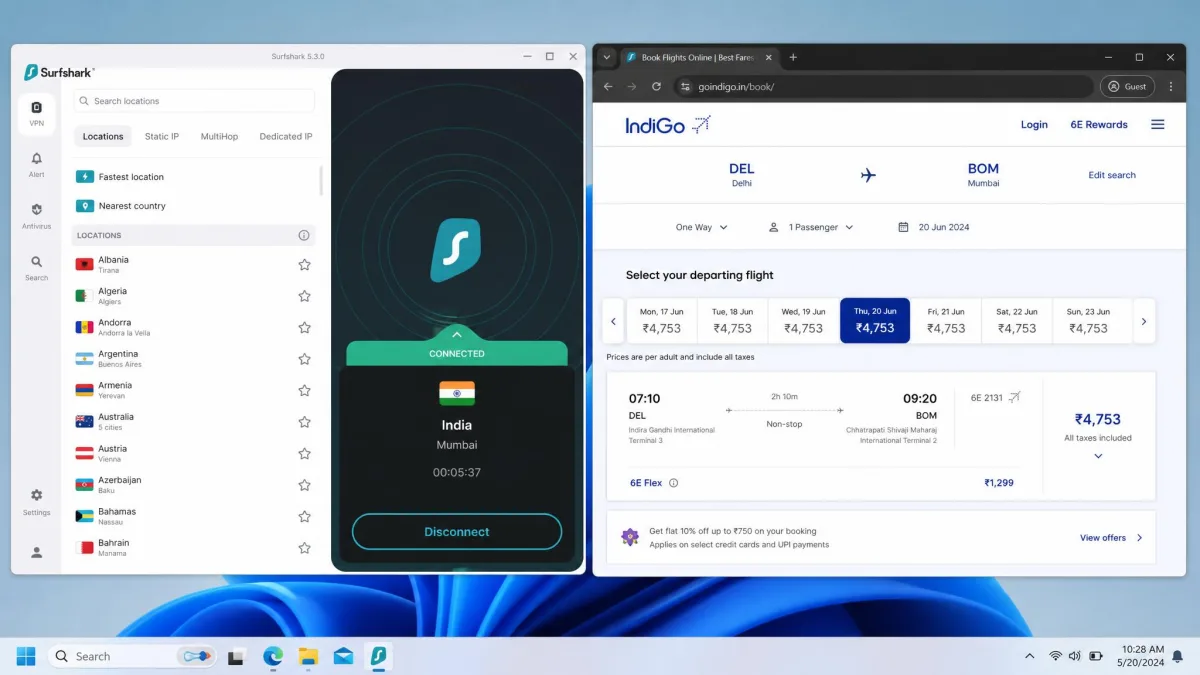Go forward in the browser

[632, 87]
